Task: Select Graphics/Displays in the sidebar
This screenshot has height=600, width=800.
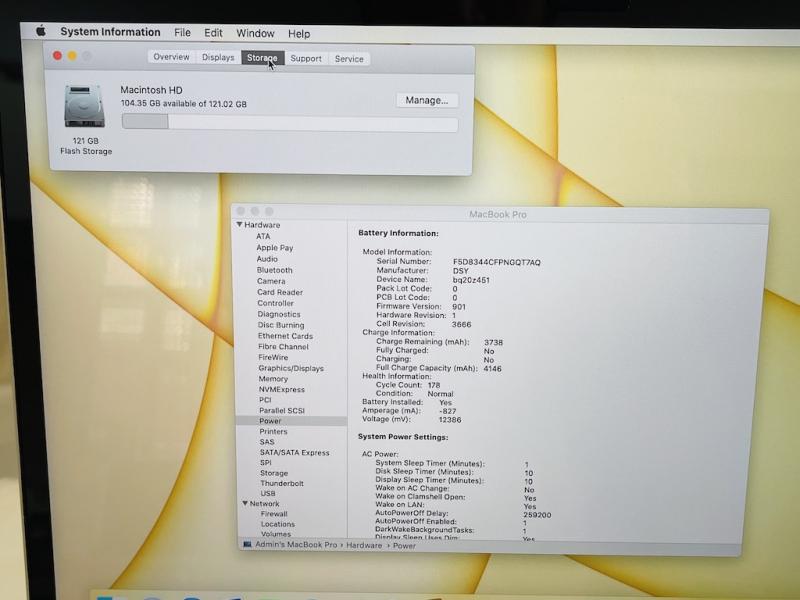Action: click(x=291, y=368)
